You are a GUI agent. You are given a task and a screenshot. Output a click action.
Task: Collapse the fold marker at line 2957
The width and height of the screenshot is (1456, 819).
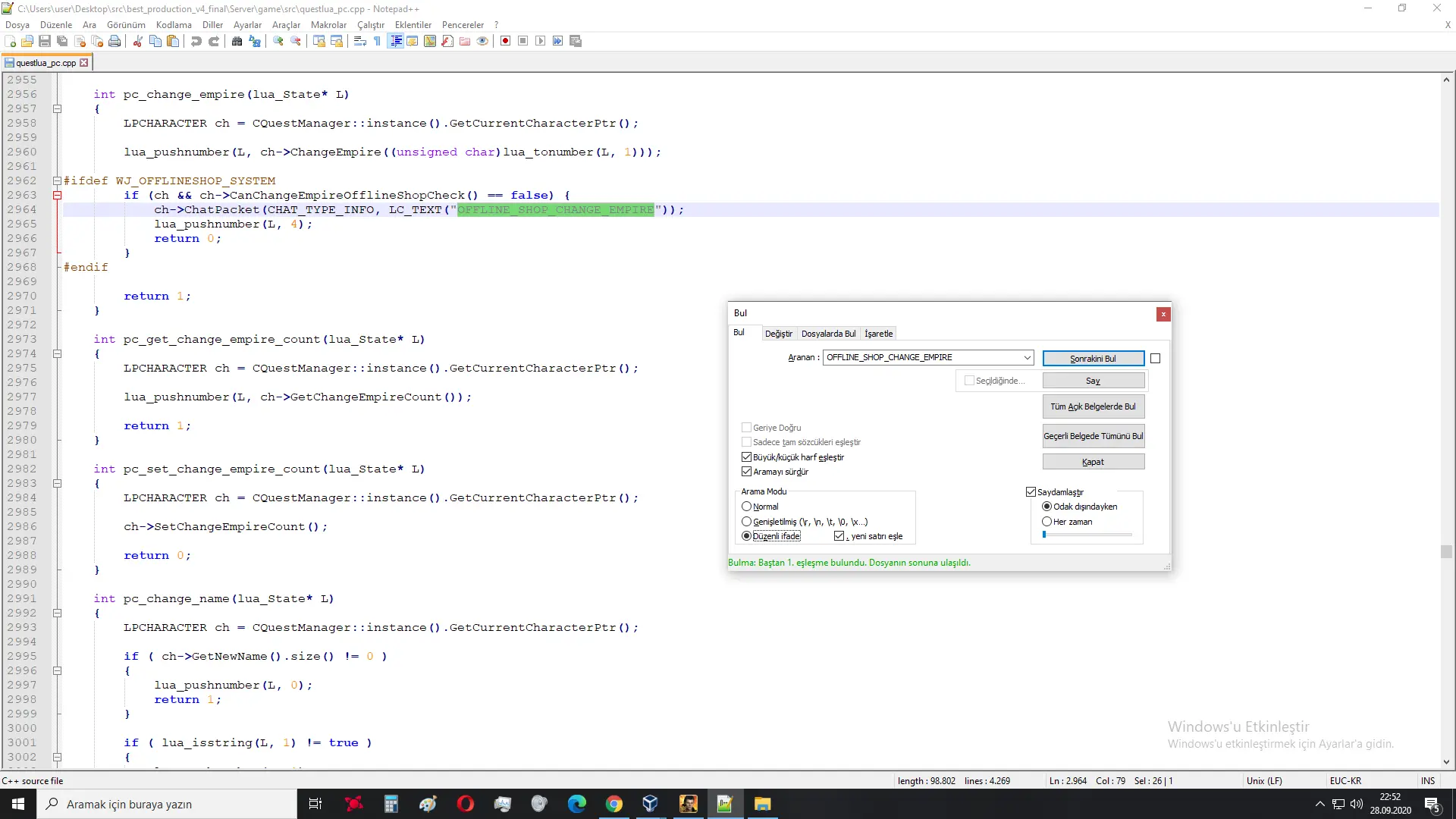[x=57, y=108]
